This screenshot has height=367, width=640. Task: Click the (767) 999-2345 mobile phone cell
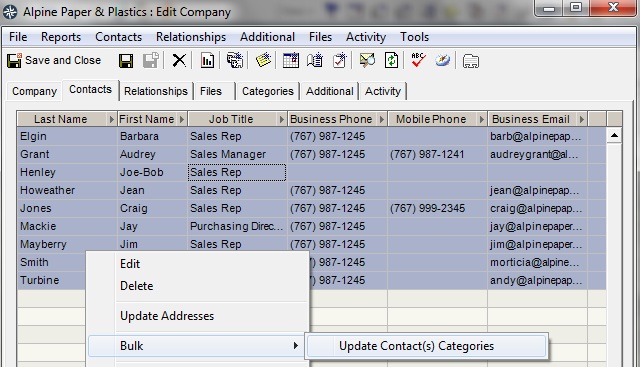(437, 208)
